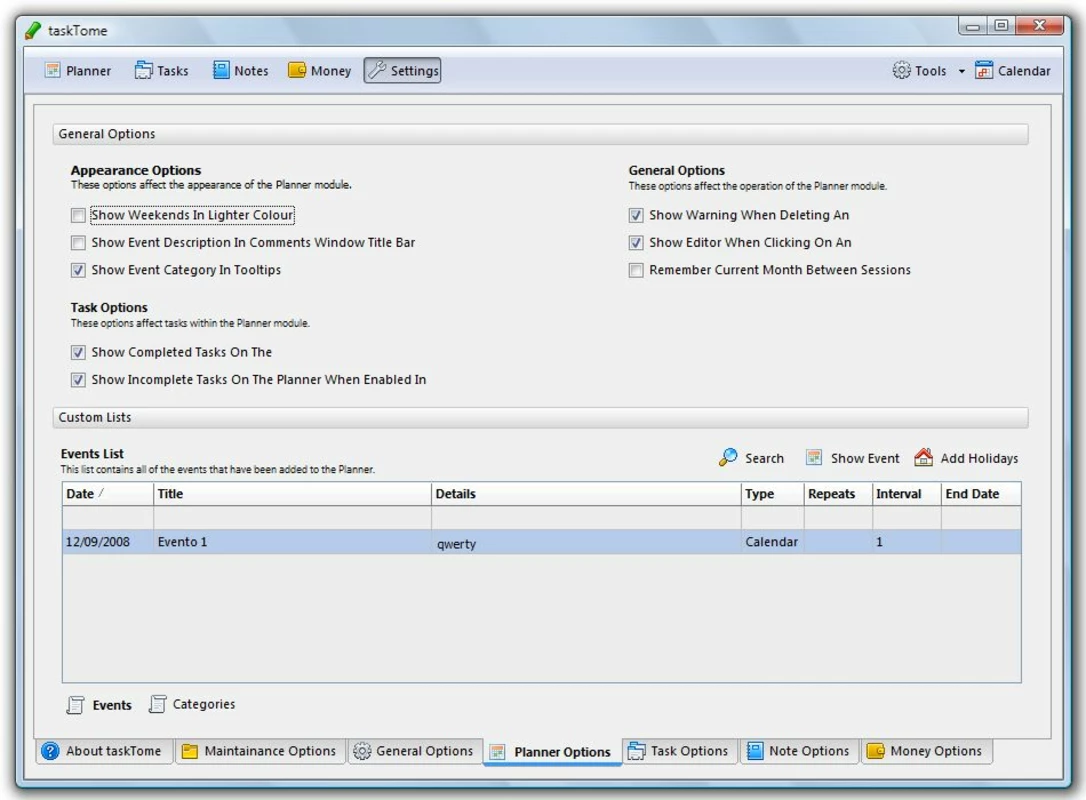Sort events by Details column header
This screenshot has width=1086, height=800.
(586, 494)
